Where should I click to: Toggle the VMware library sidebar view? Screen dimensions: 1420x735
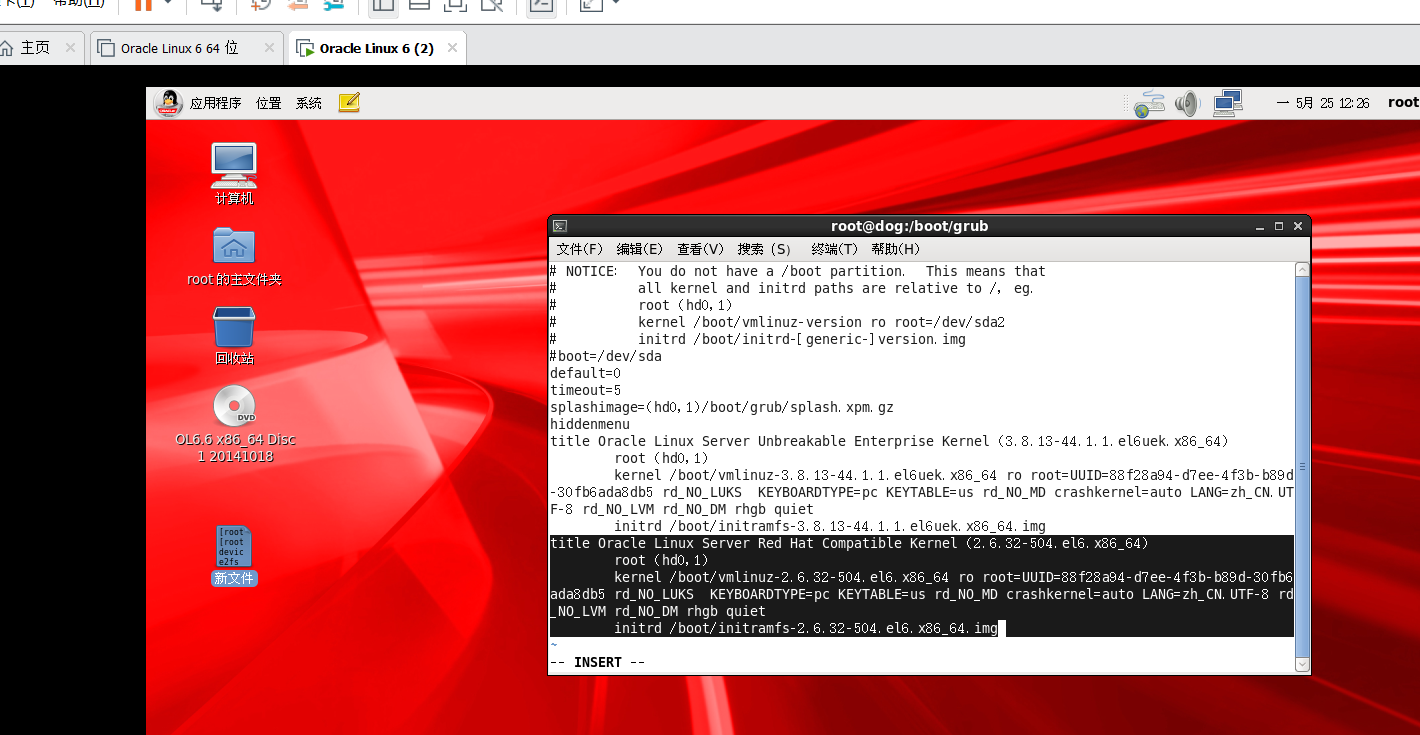(383, 7)
